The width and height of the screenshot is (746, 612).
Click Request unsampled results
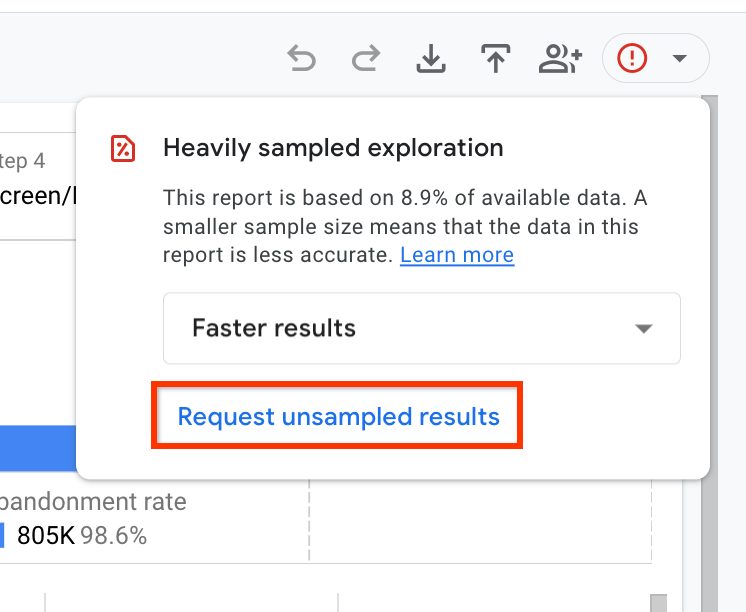pyautogui.click(x=338, y=416)
